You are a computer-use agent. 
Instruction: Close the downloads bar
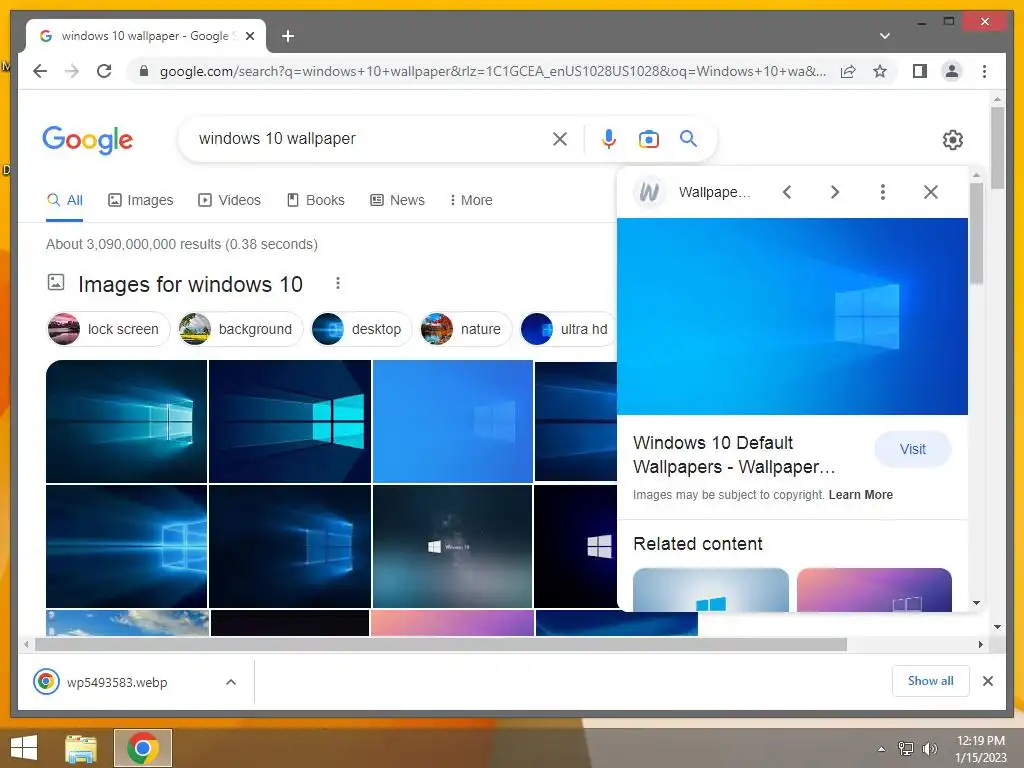(x=987, y=681)
